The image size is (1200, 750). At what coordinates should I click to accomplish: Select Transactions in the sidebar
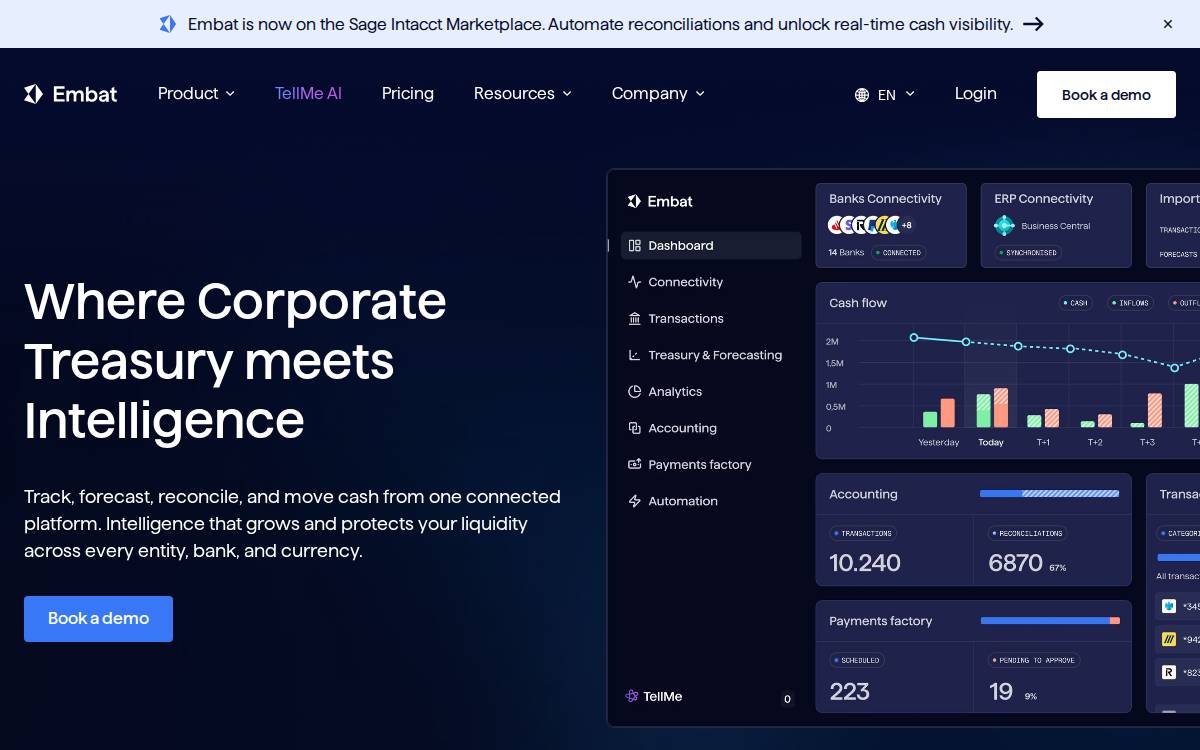711,319
